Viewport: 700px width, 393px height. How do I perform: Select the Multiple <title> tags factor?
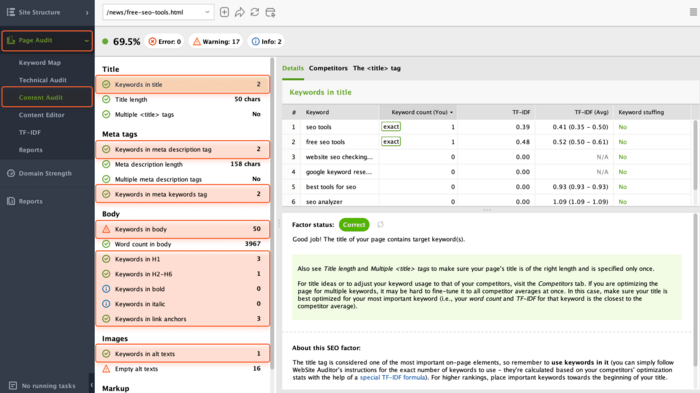point(183,114)
